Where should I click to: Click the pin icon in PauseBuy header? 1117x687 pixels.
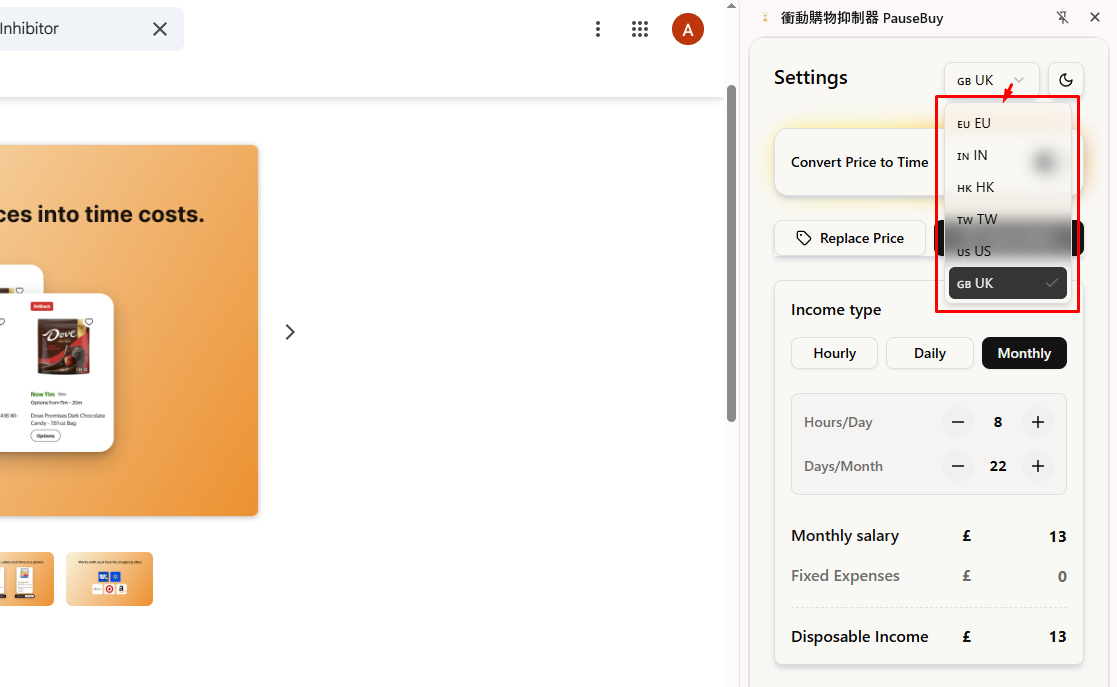[x=1063, y=18]
